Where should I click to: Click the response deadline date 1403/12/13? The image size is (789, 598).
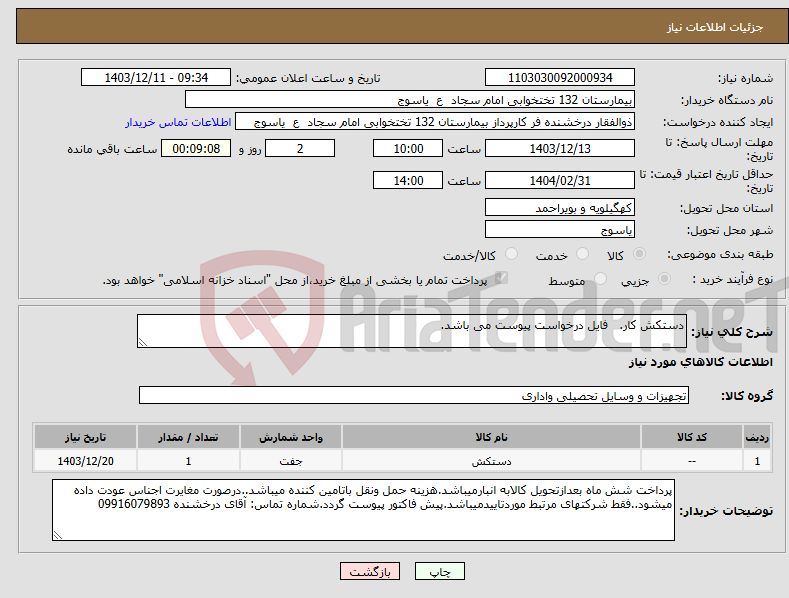click(560, 148)
